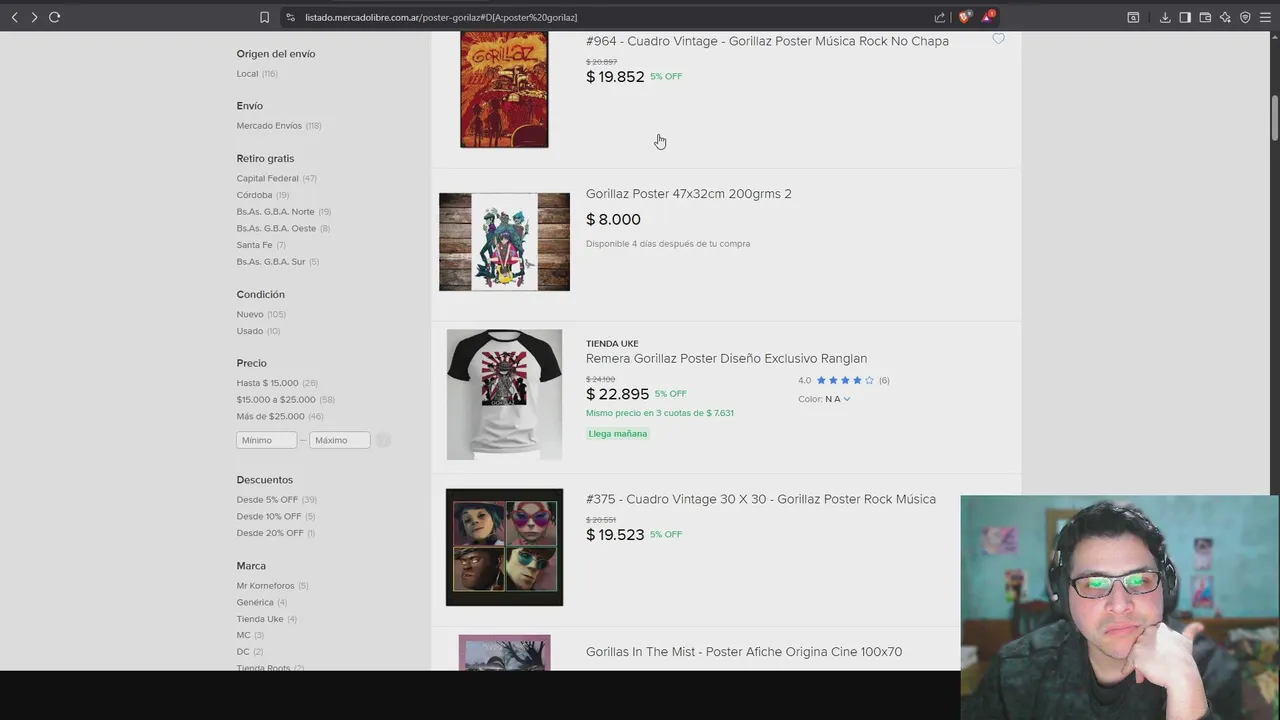Viewport: 1280px width, 720px height.
Task: Favorite the #964 Cuadro Vintage listing heart
Action: click(x=998, y=39)
